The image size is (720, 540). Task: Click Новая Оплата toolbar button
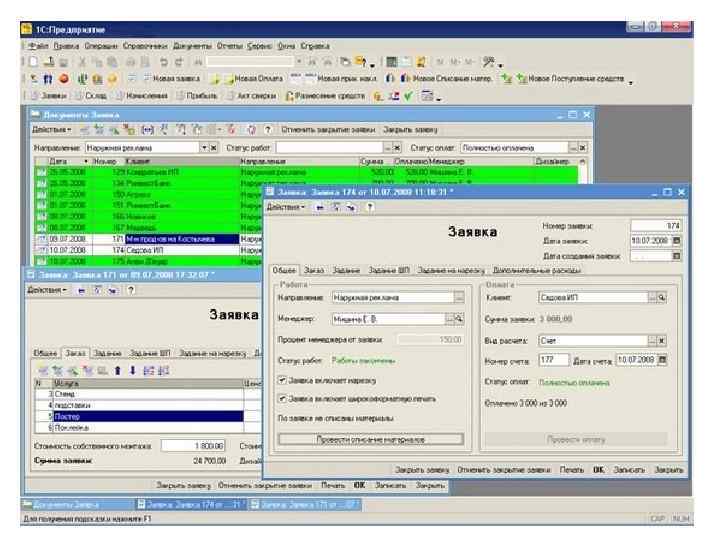pos(253,79)
